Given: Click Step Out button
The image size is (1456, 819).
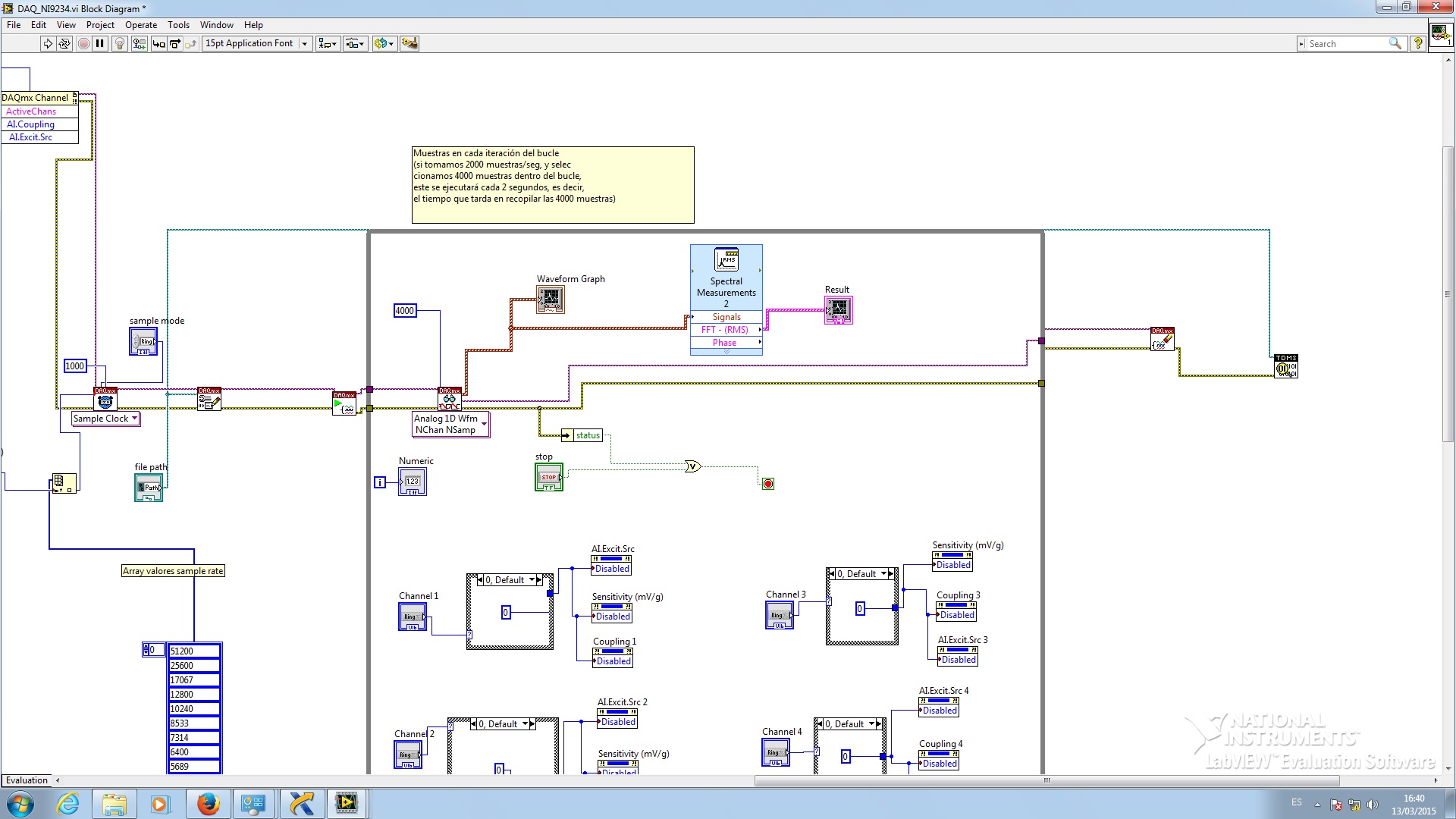Looking at the screenshot, I should point(190,44).
